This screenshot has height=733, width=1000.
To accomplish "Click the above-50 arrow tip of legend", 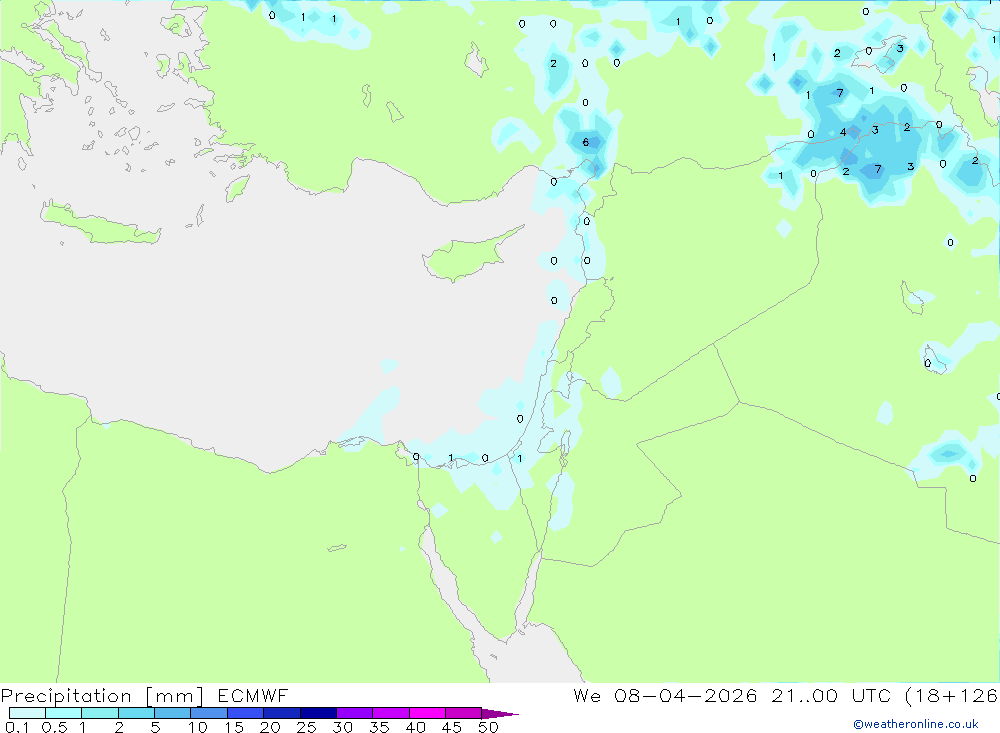I will pyautogui.click(x=500, y=713).
